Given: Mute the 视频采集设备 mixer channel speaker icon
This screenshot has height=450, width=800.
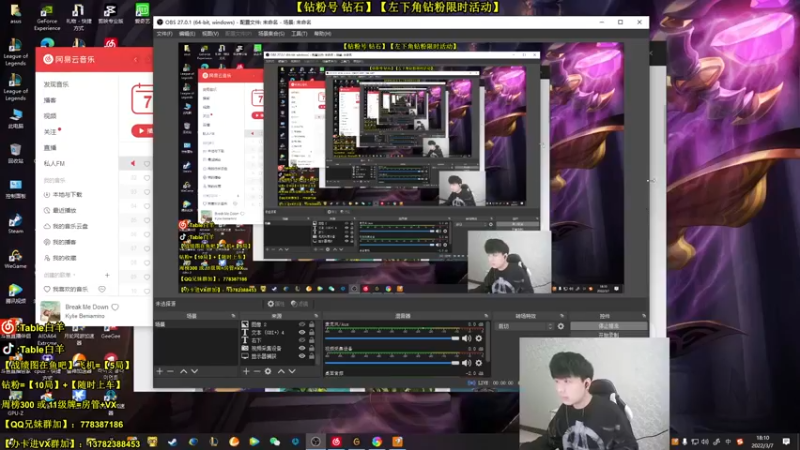Looking at the screenshot, I should pos(466,363).
